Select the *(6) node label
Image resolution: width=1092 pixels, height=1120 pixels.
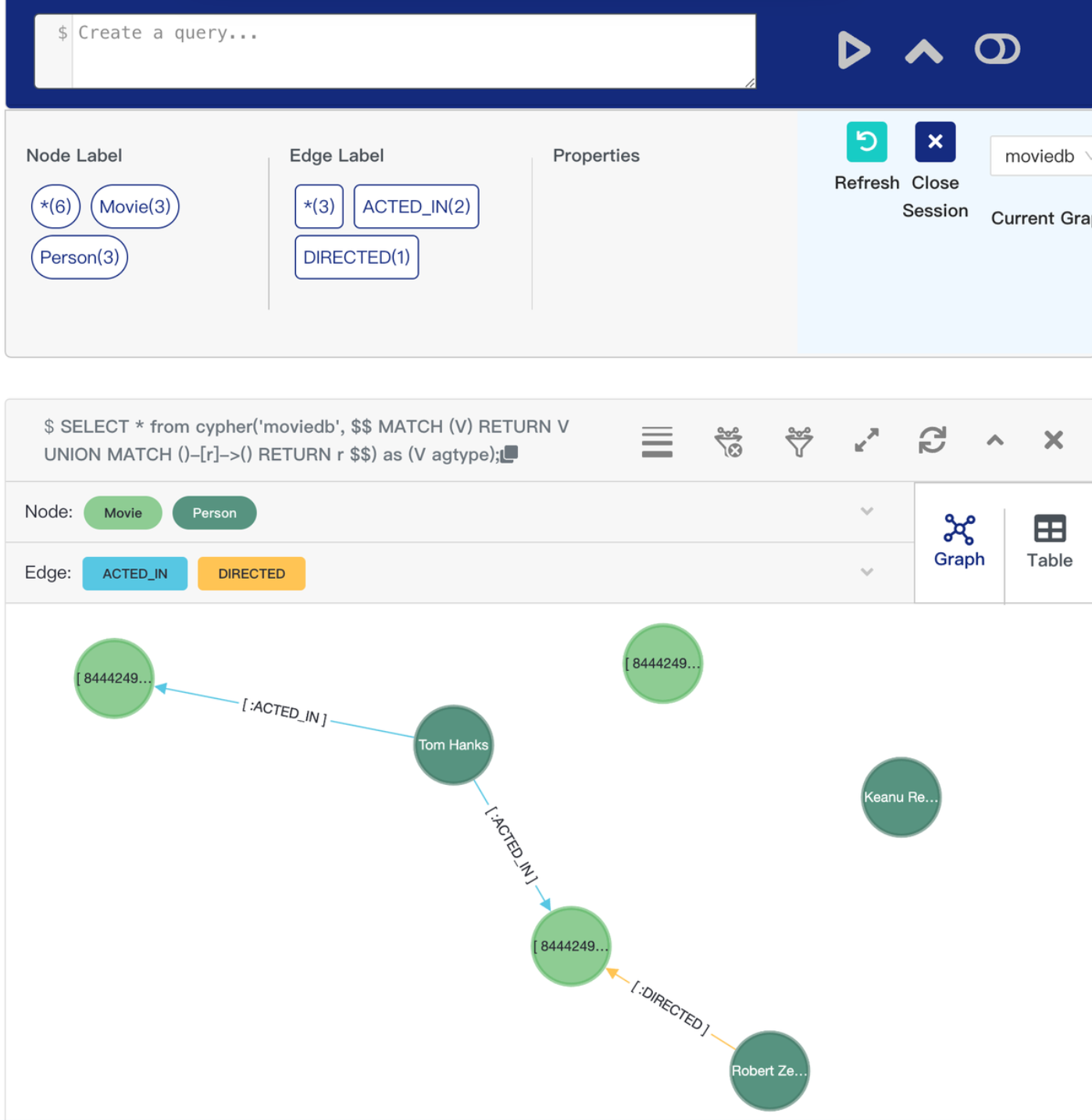55,207
